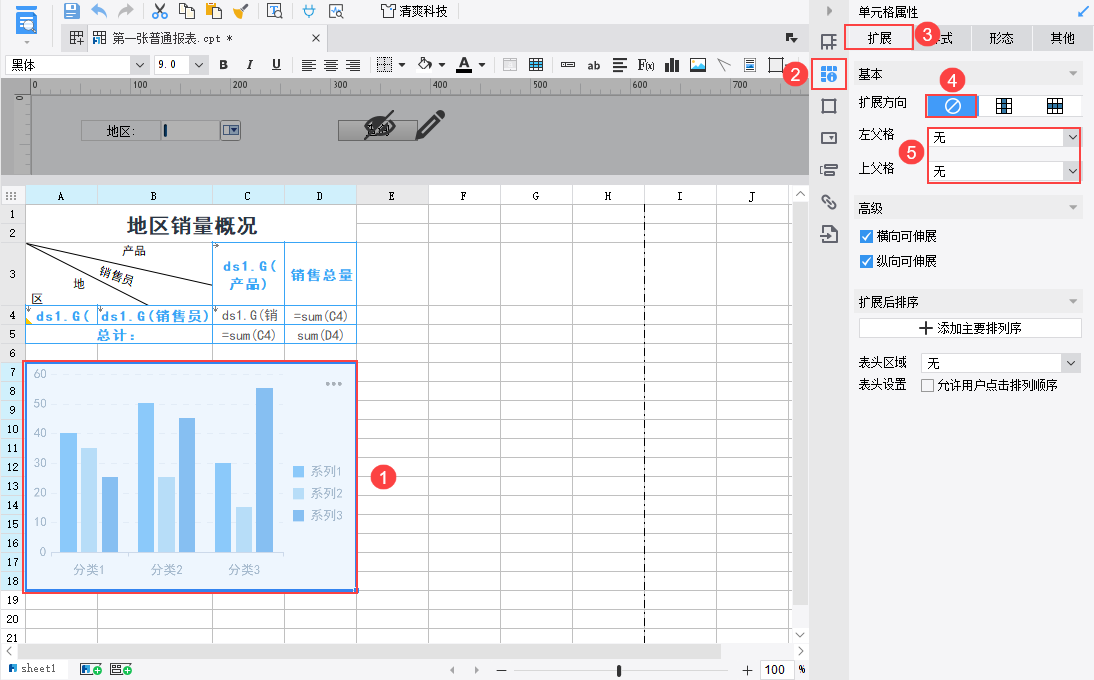Move the zoom slider handle
Screen dimensions: 1094x680
click(619, 670)
